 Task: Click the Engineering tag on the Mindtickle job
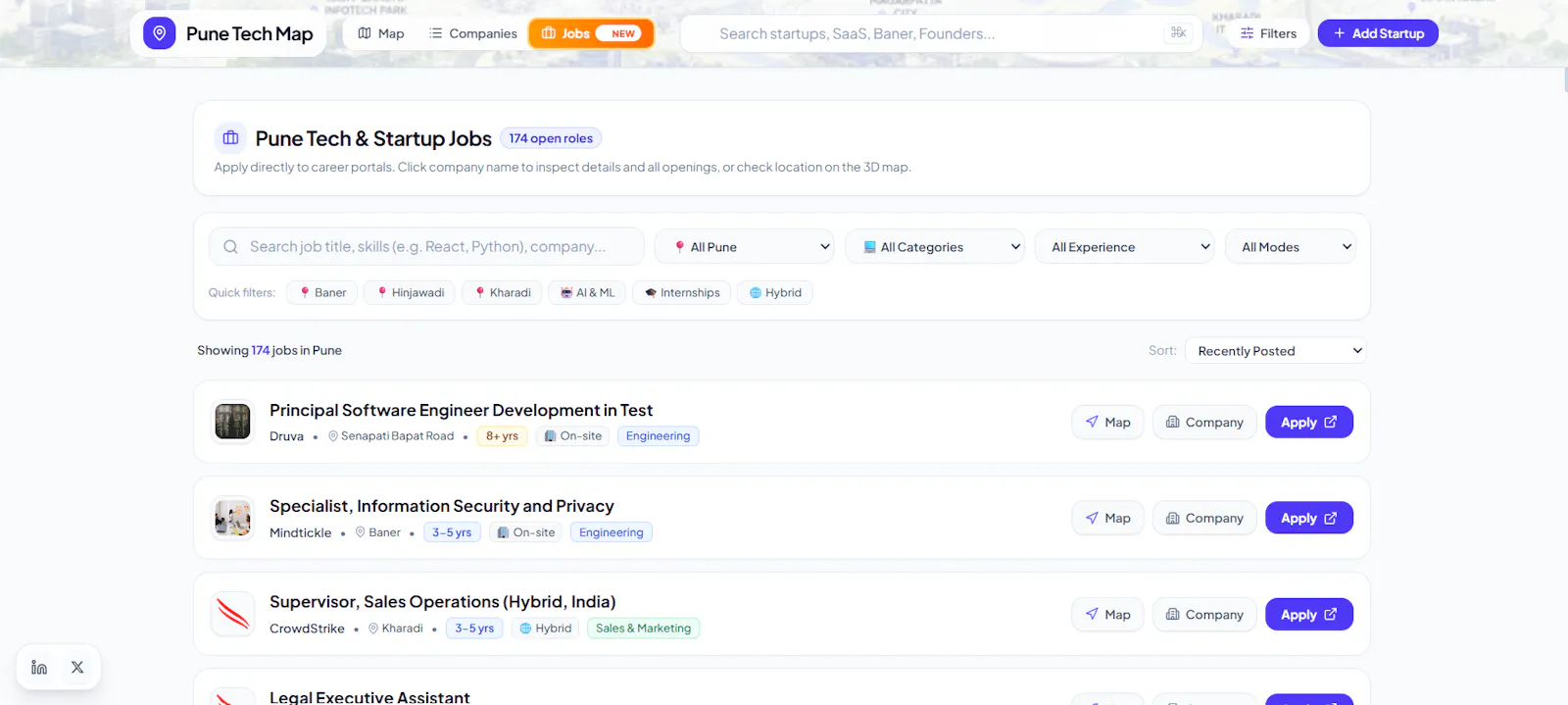pos(612,532)
